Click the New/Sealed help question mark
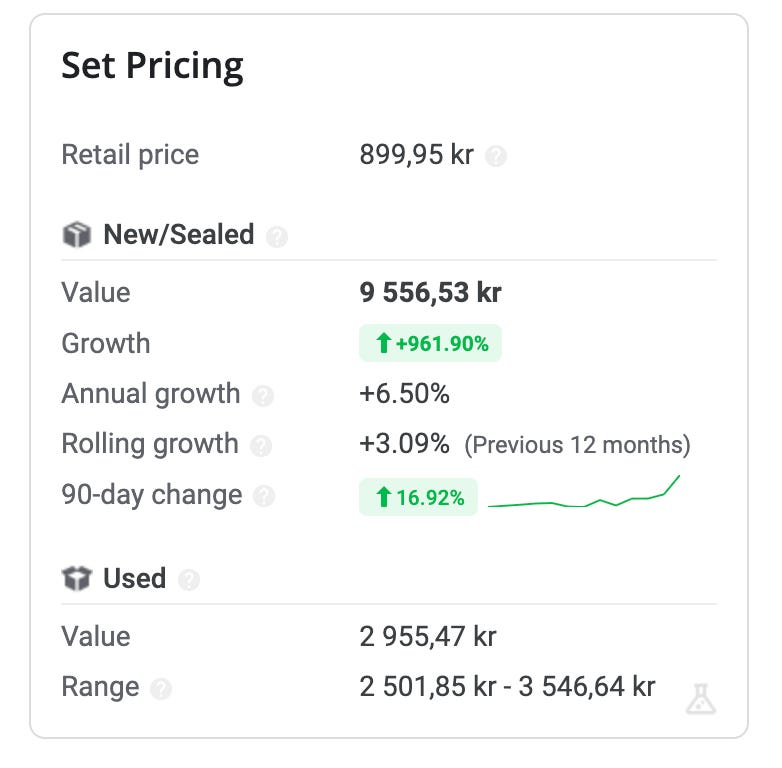The height and width of the screenshot is (768, 782). click(x=277, y=236)
